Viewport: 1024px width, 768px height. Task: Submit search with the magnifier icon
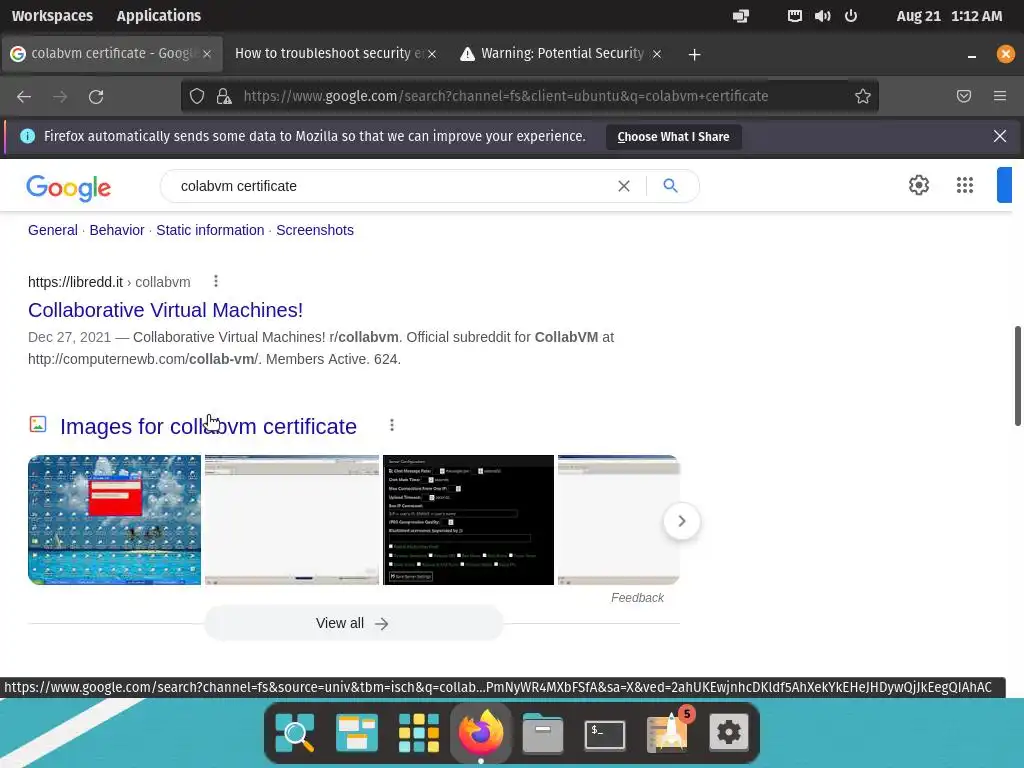click(670, 185)
